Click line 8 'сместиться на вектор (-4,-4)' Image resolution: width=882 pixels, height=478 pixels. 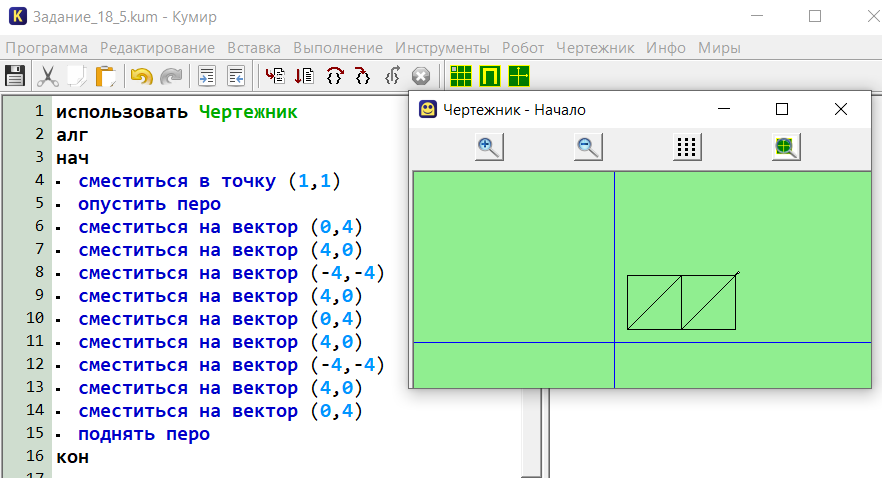231,273
